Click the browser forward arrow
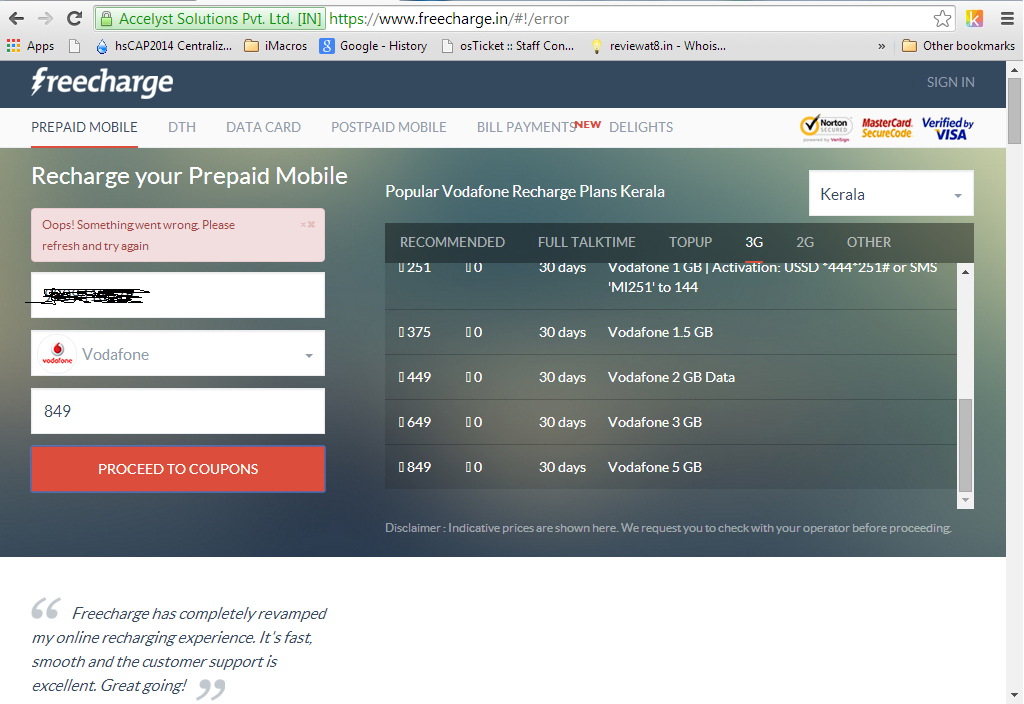Viewport: 1024px width, 704px height. (x=45, y=18)
